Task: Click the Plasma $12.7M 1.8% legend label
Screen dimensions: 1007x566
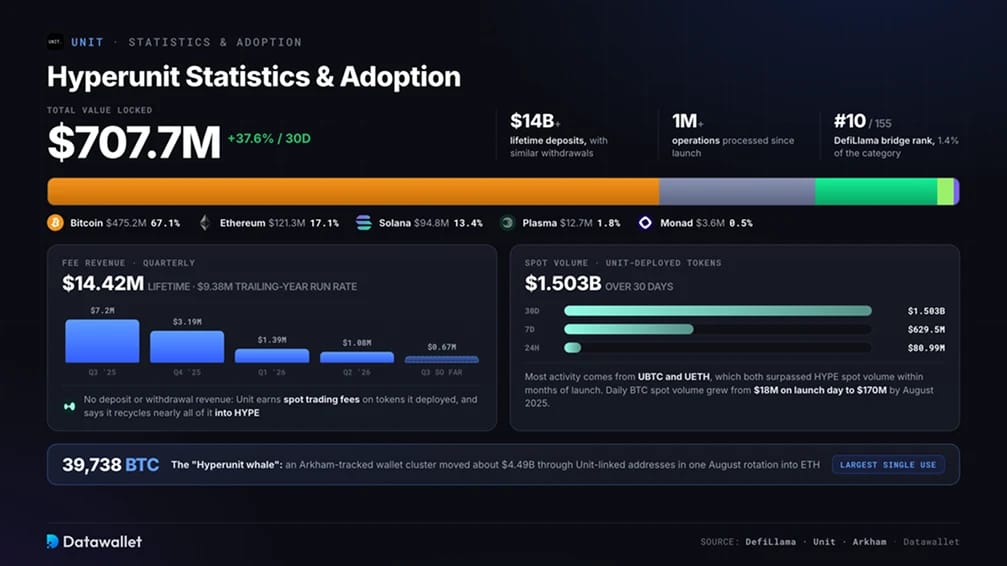Action: [x=571, y=223]
